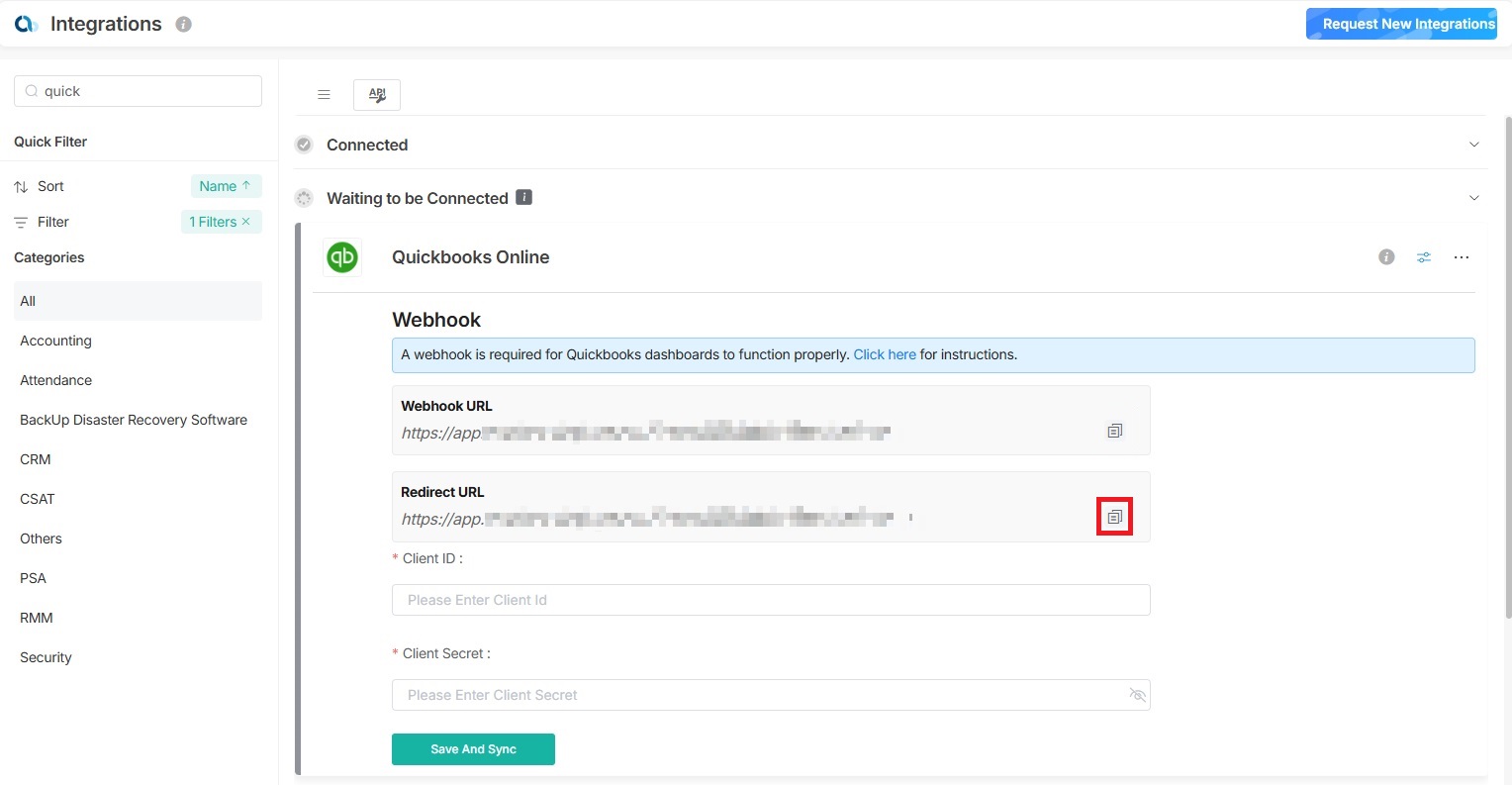
Task: Select the Accounting category
Action: (x=55, y=341)
